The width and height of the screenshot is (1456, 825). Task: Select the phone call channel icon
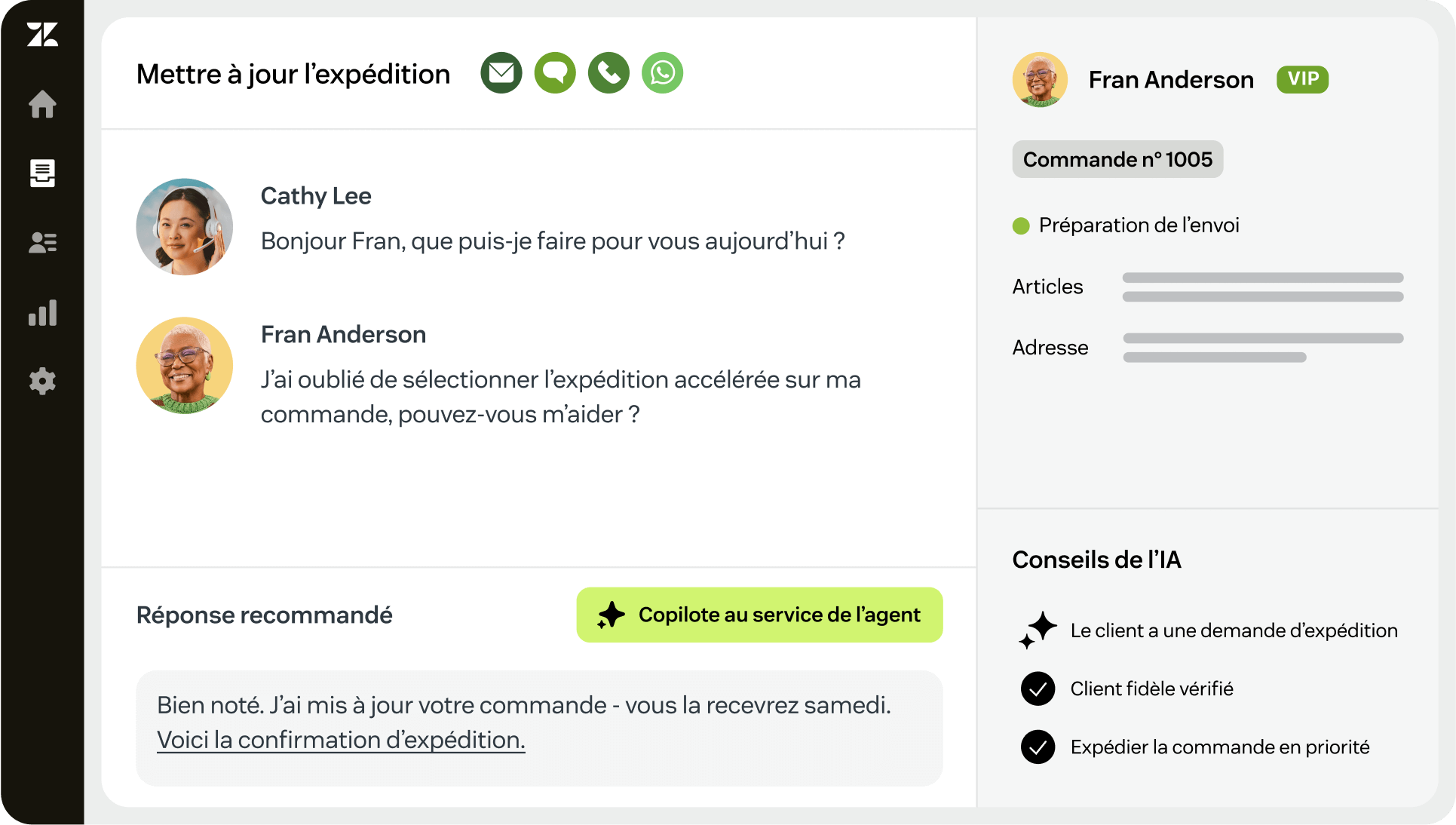click(608, 73)
